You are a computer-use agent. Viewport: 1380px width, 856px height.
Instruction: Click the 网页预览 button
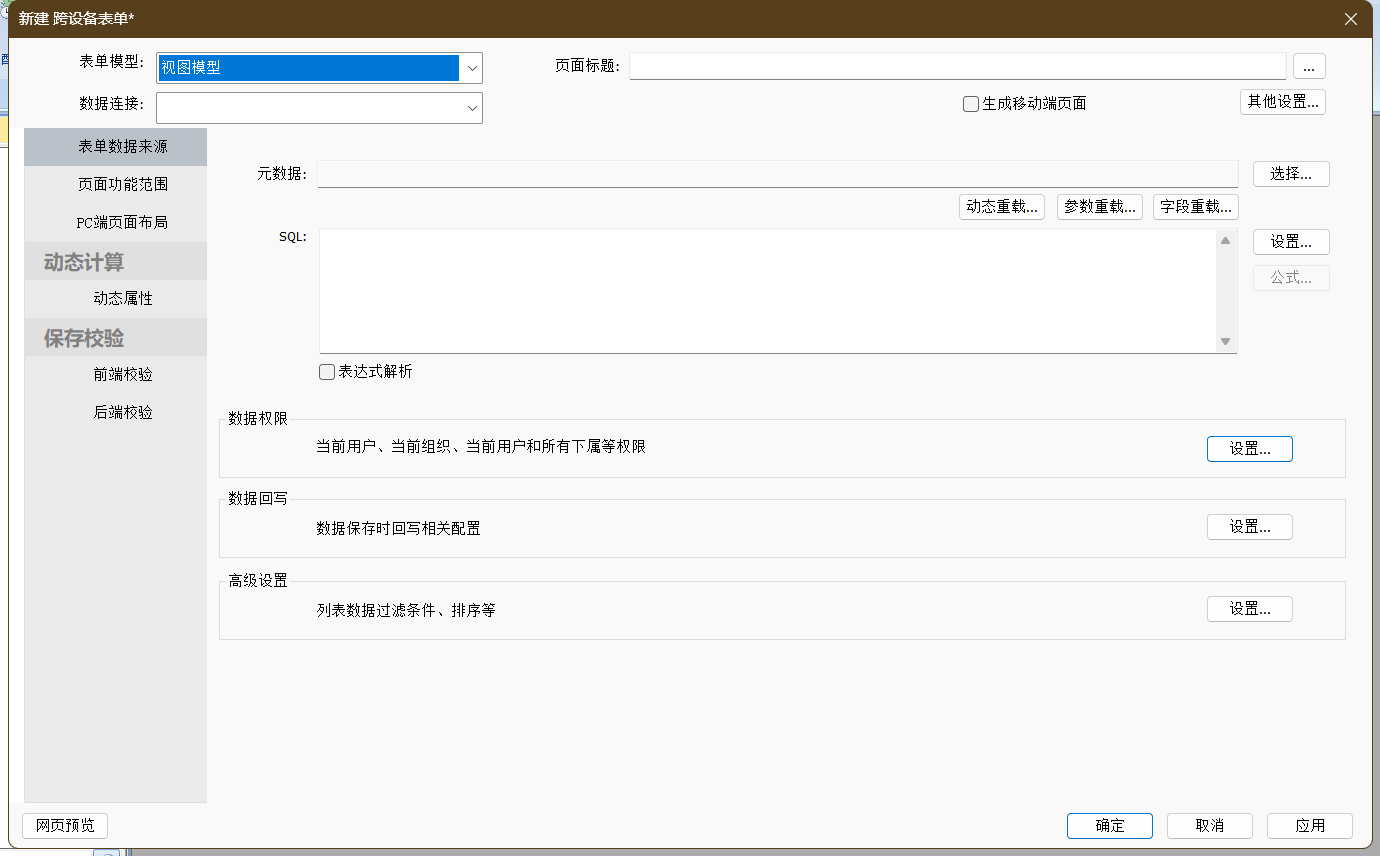pos(65,826)
